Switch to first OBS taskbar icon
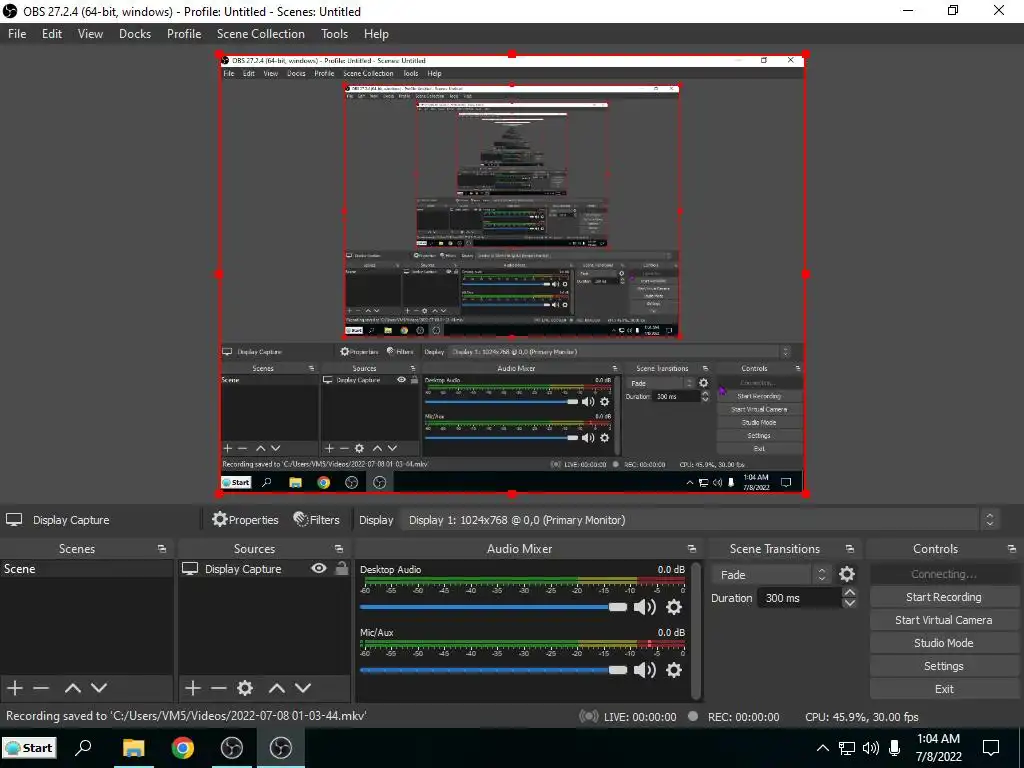This screenshot has height=768, width=1024. [232, 748]
